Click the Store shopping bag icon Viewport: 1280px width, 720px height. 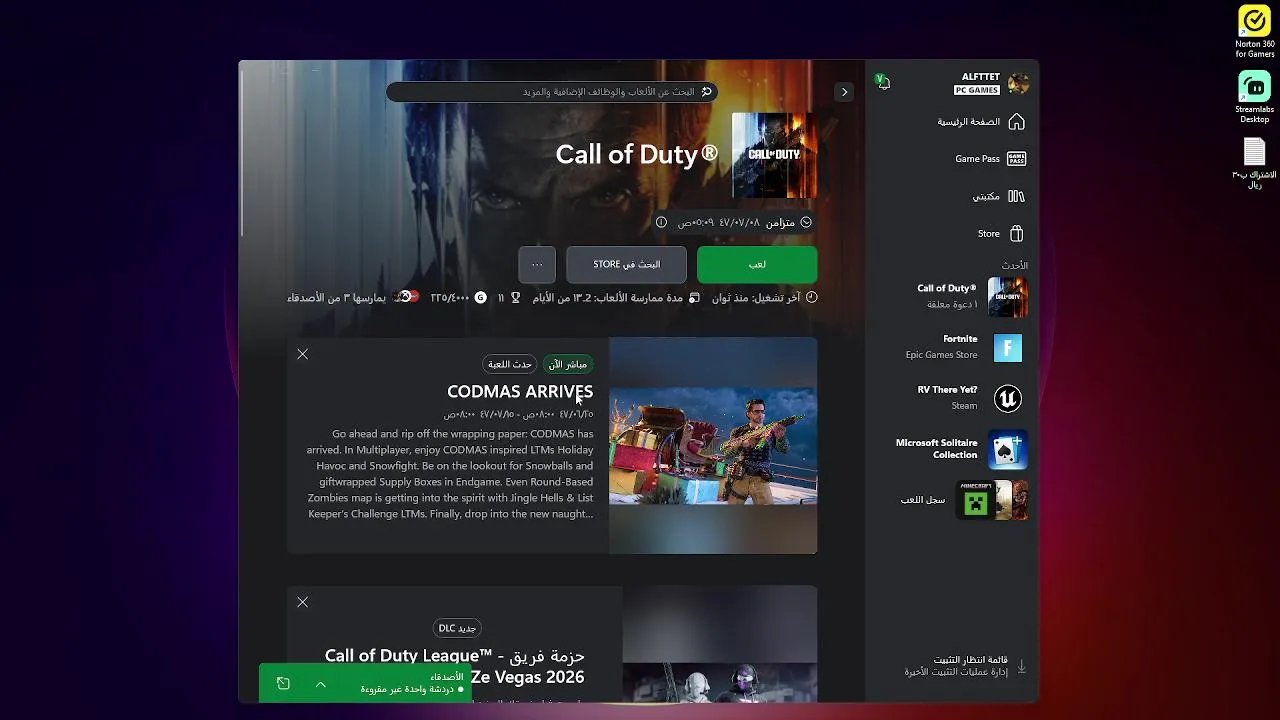click(1016, 234)
